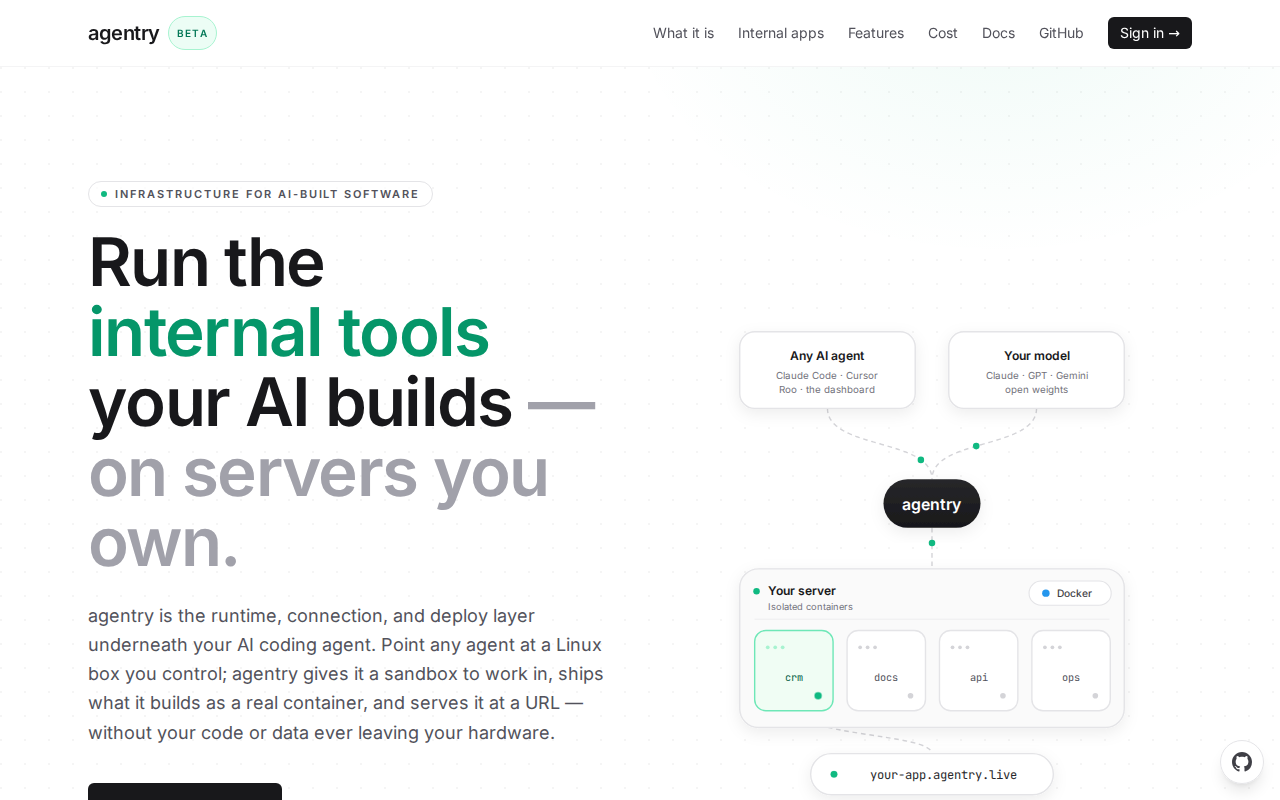Select the Your model card

pyautogui.click(x=1036, y=370)
